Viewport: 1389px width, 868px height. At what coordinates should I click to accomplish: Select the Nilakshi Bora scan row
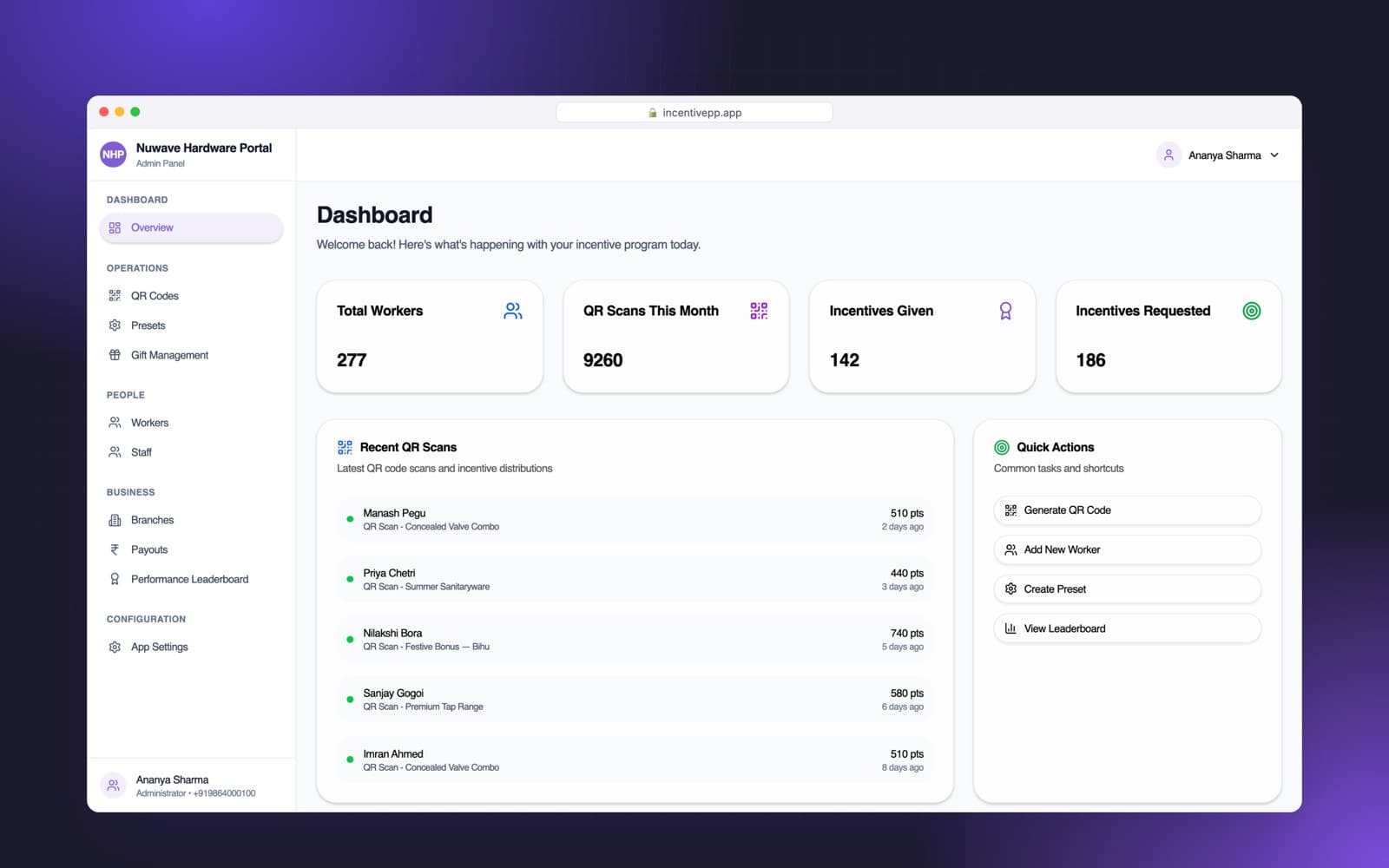pyautogui.click(x=635, y=640)
